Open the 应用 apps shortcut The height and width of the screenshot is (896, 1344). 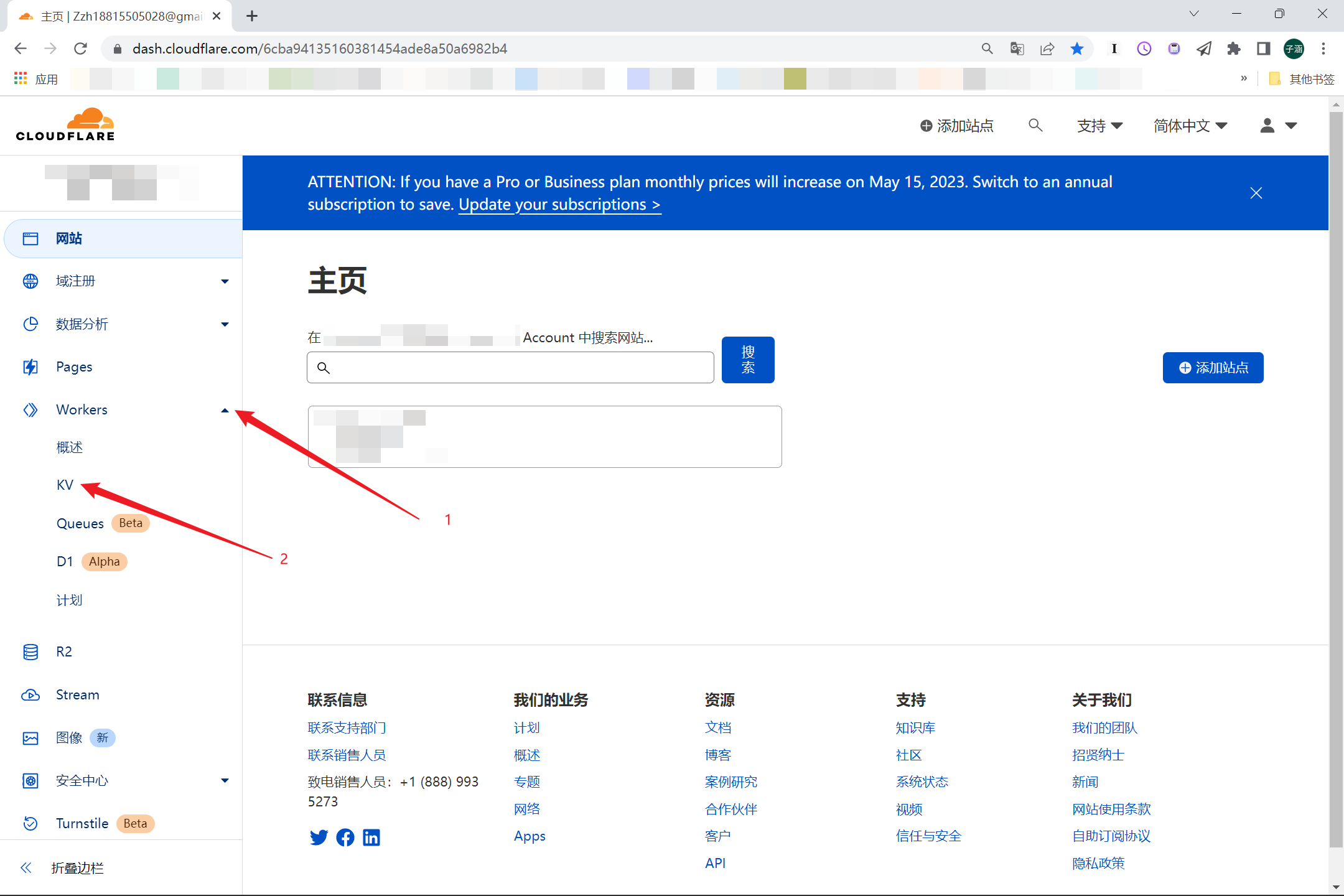point(36,79)
